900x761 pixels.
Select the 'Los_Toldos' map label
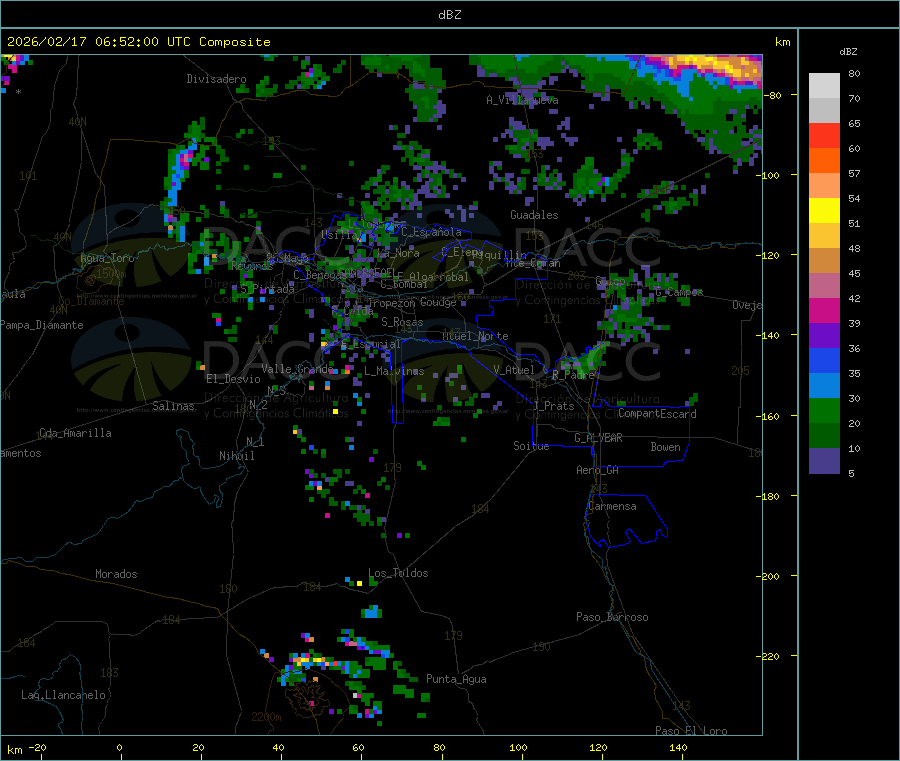click(x=398, y=573)
